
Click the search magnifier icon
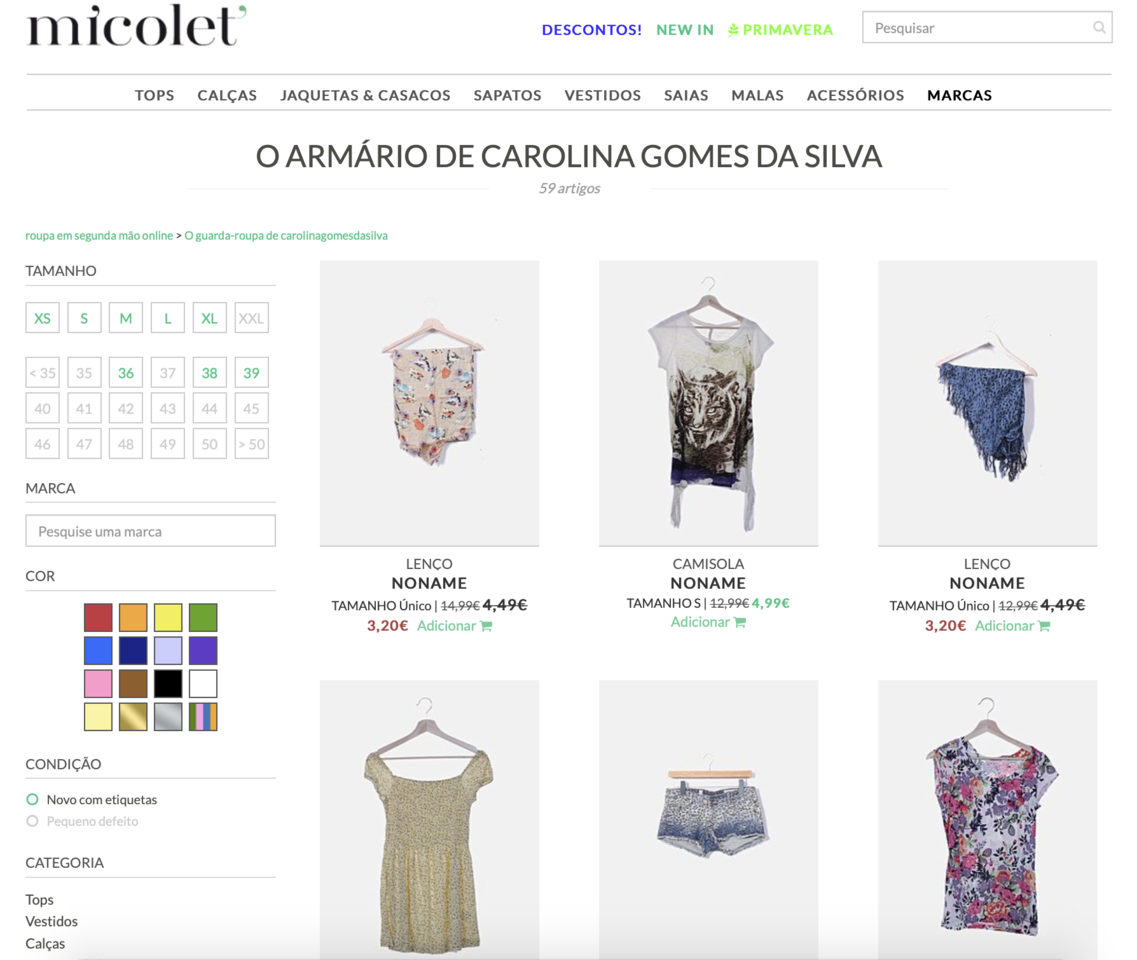tap(1099, 28)
